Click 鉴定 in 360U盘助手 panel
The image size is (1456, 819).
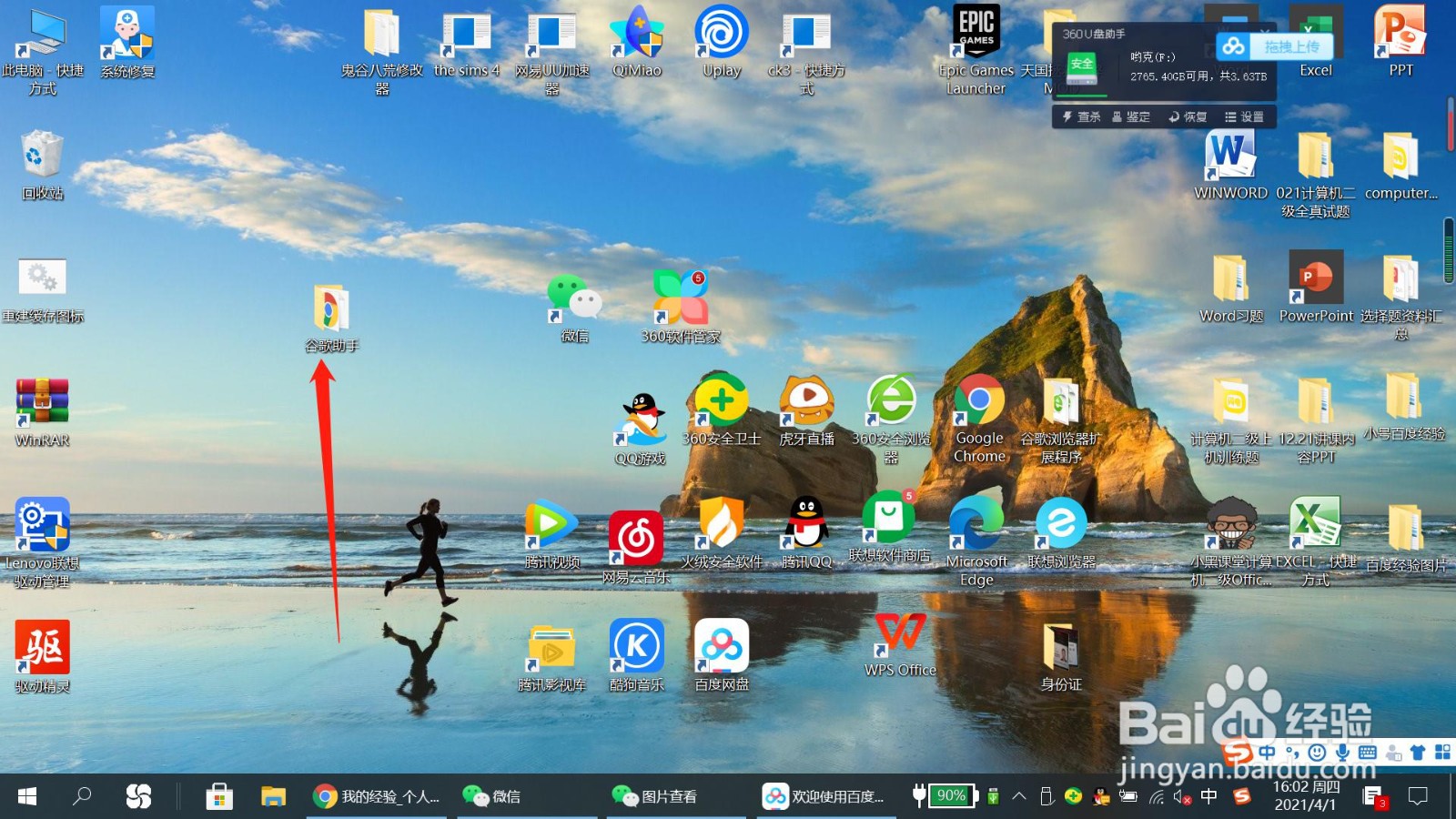point(1131,116)
